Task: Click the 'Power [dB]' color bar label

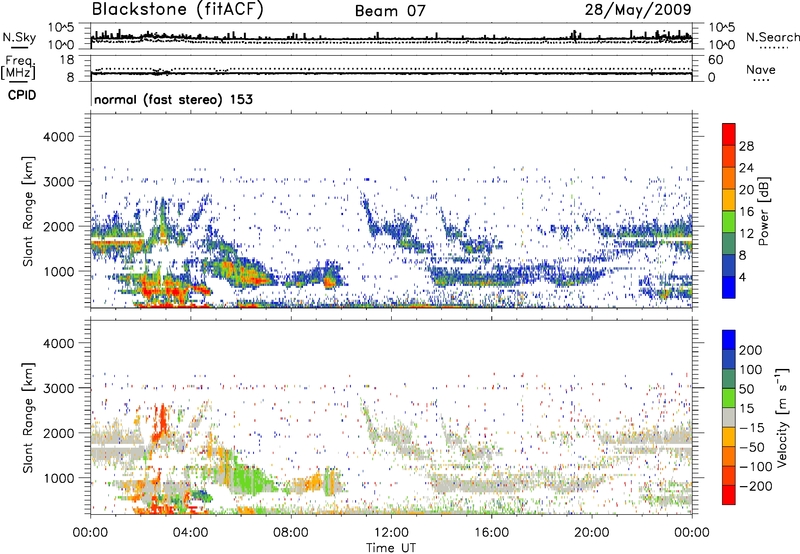Action: [763, 211]
